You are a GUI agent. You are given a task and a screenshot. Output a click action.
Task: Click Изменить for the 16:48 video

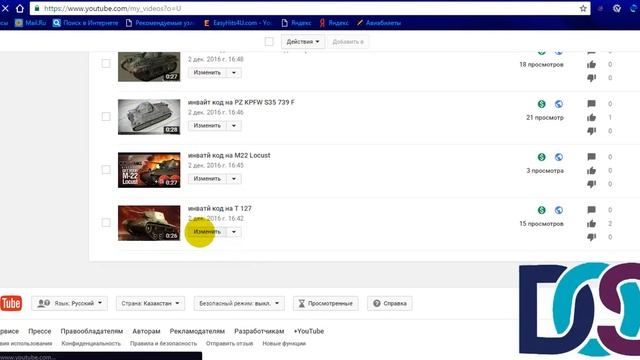click(207, 73)
